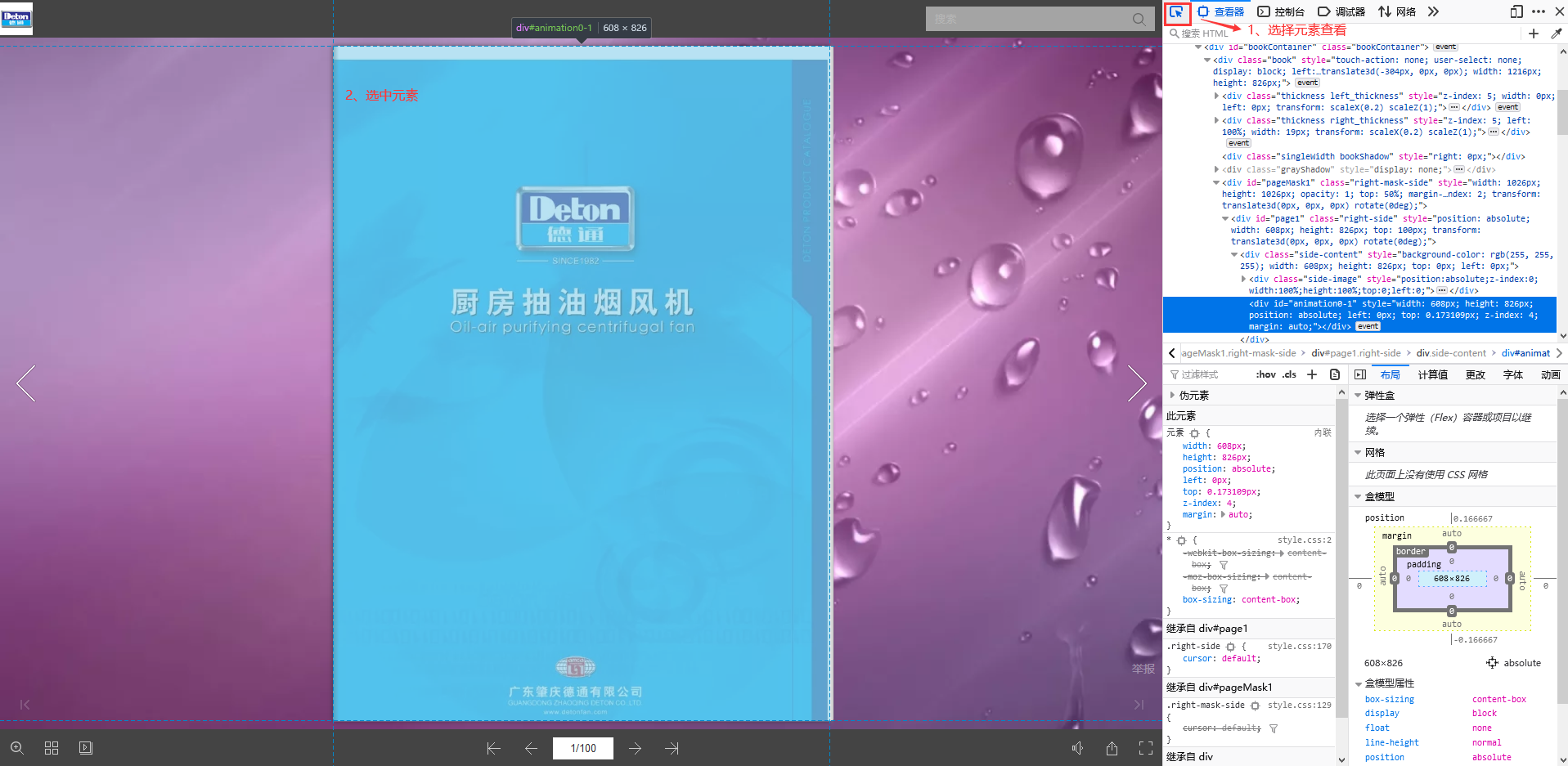Expand the 伪元素 pseudo-elements section
The image size is (1568, 766).
pyautogui.click(x=1172, y=395)
